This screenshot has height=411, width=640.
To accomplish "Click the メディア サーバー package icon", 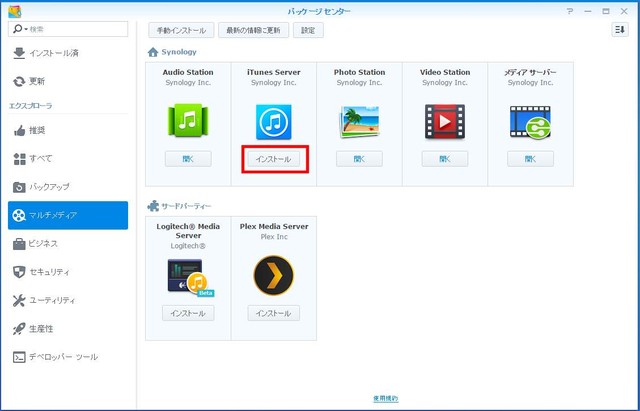I will point(530,122).
